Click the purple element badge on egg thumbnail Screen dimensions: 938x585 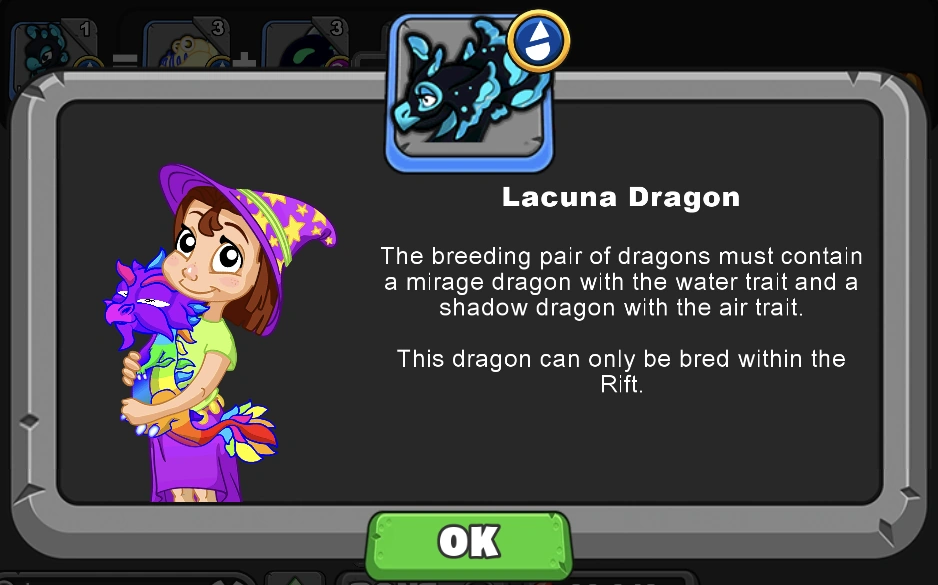coord(337,64)
